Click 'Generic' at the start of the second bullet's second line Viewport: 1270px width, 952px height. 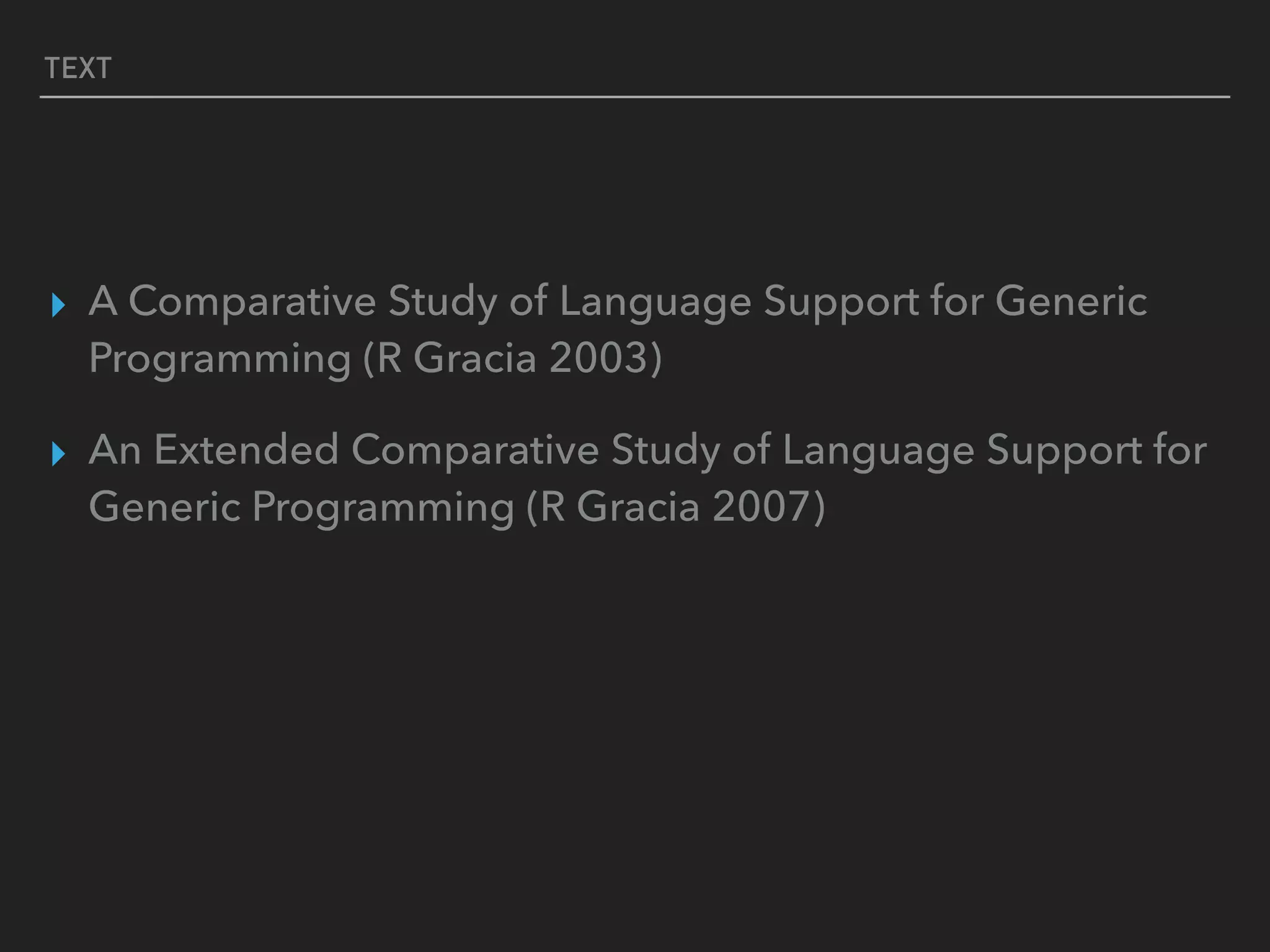(165, 507)
